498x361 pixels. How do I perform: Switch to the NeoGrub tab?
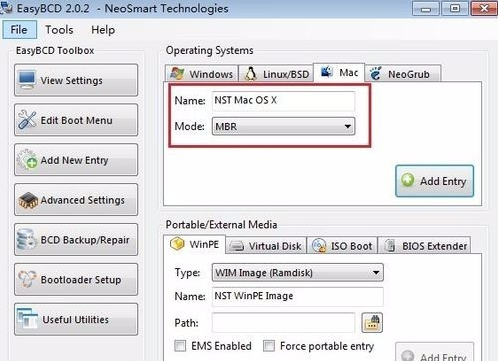(403, 74)
